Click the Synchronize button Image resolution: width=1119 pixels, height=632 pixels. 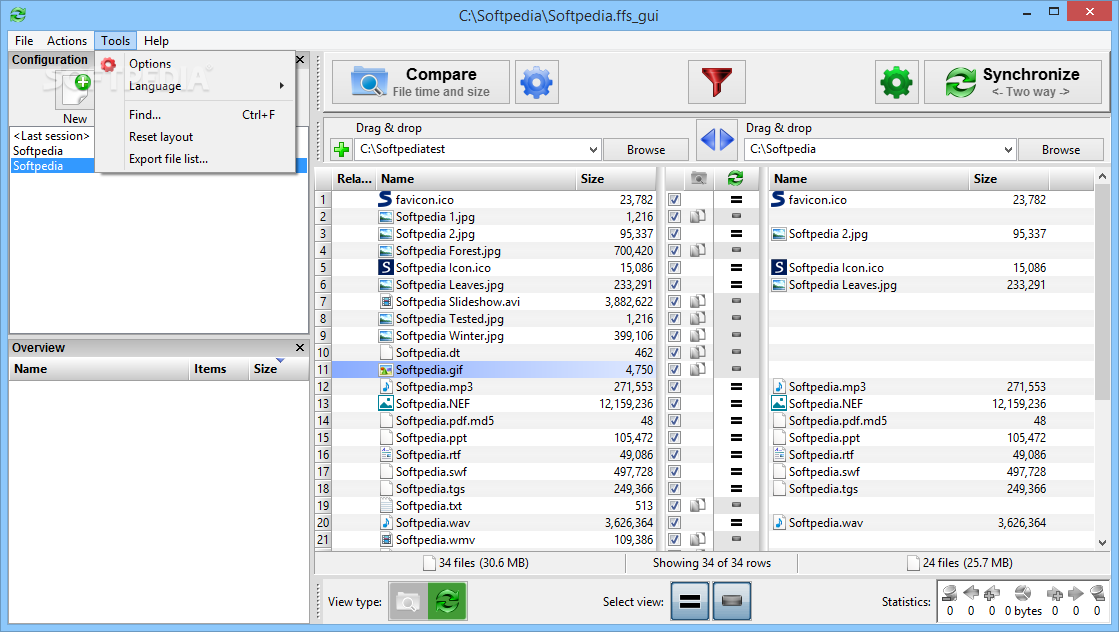(1013, 82)
